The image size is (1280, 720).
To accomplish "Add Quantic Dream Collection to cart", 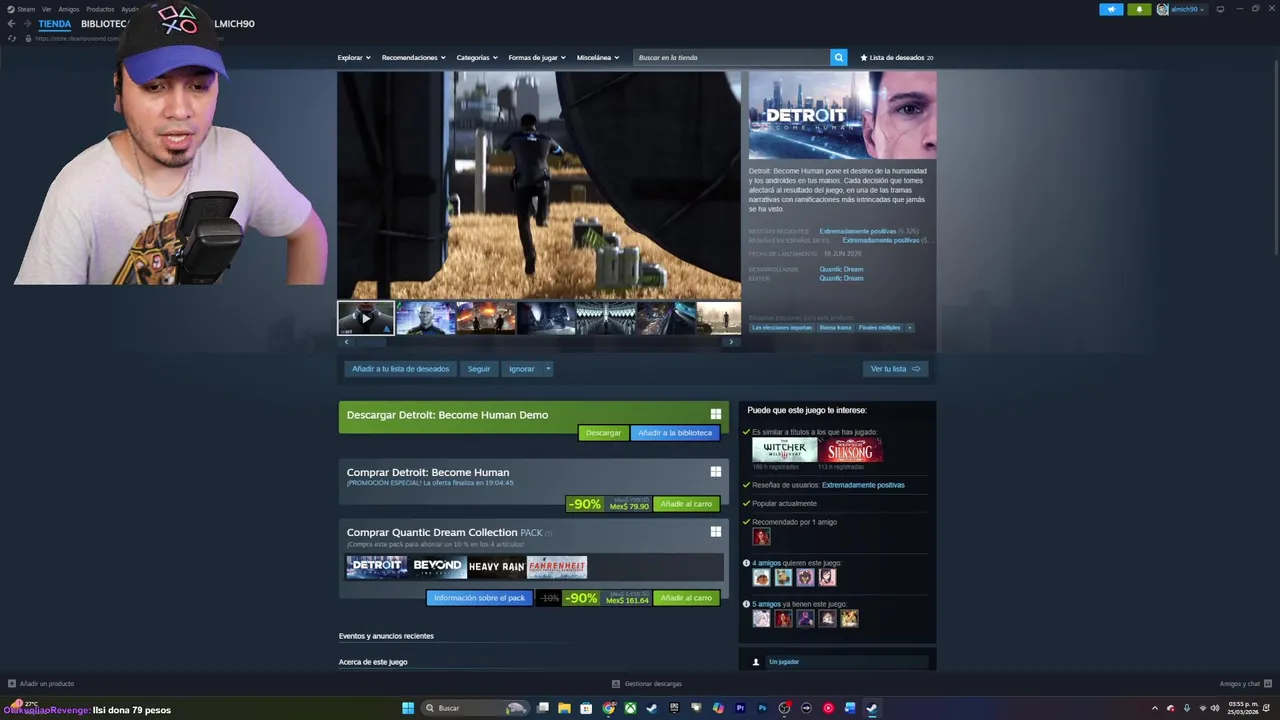I will pyautogui.click(x=686, y=598).
